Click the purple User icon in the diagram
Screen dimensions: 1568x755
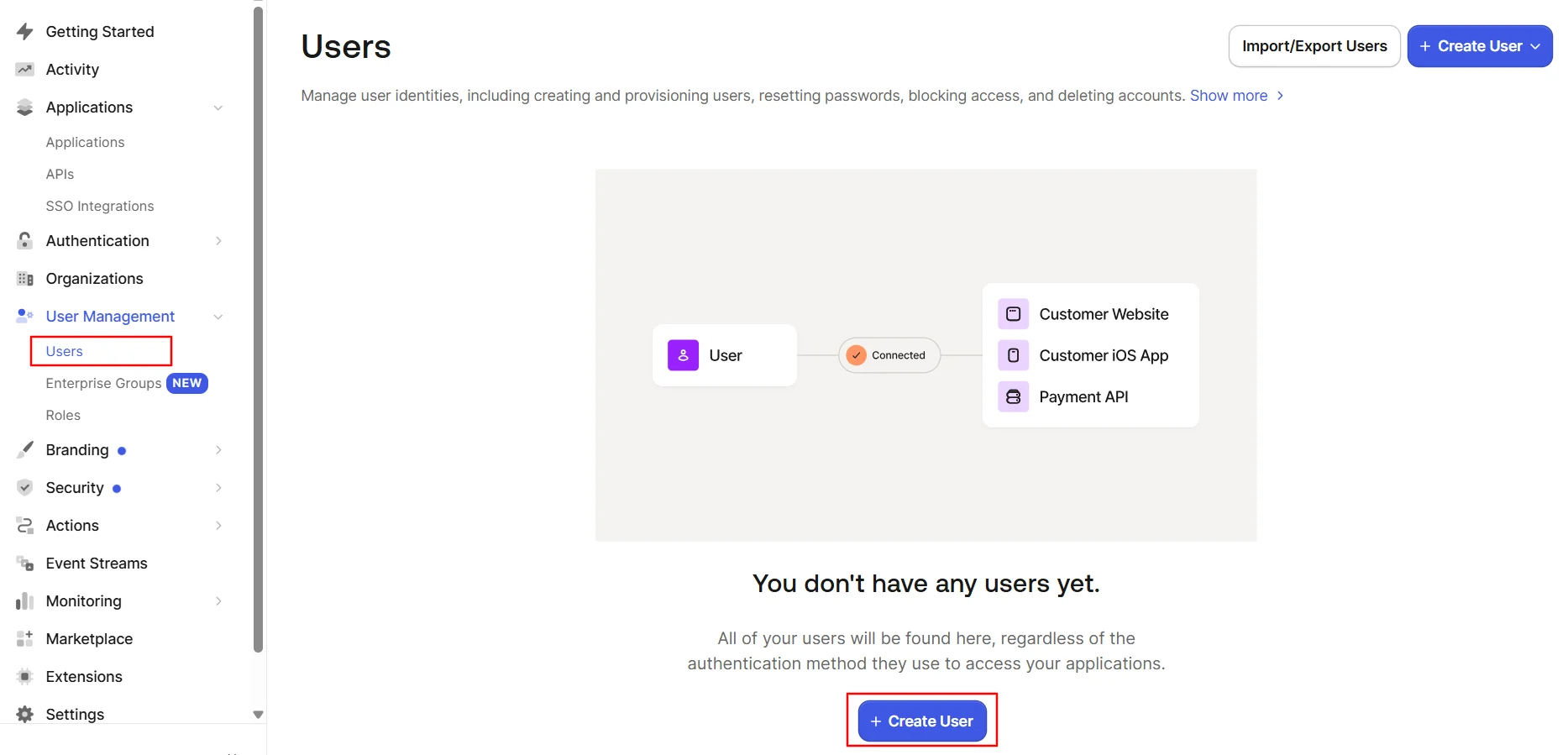pyautogui.click(x=683, y=355)
